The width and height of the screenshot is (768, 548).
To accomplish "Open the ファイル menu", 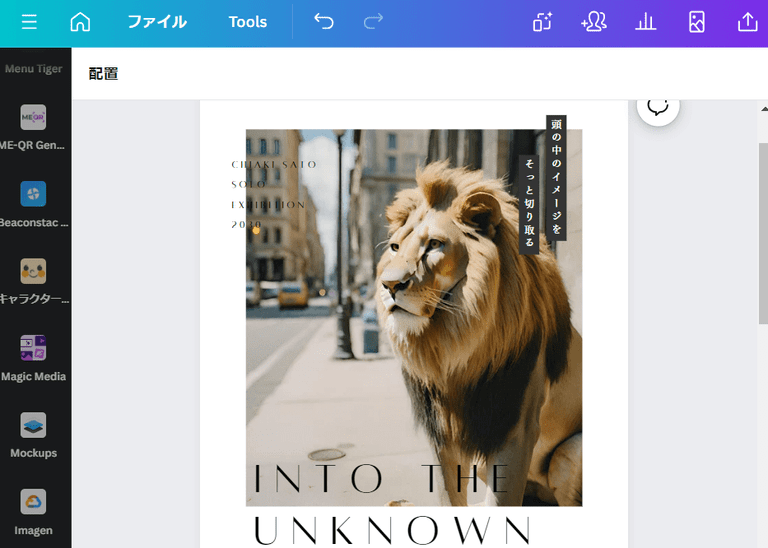I will pyautogui.click(x=156, y=22).
